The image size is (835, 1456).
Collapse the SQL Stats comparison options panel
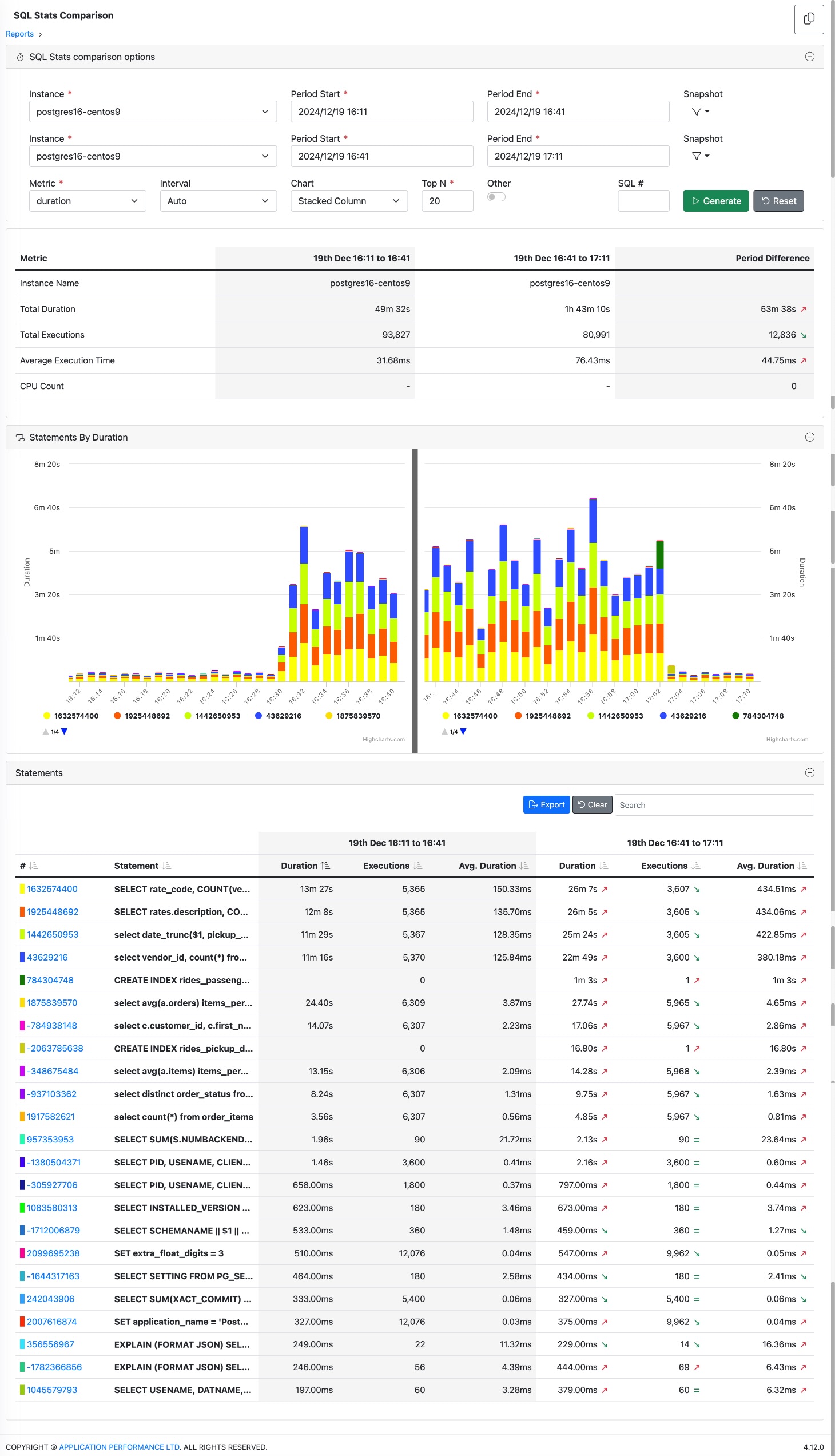tap(809, 57)
